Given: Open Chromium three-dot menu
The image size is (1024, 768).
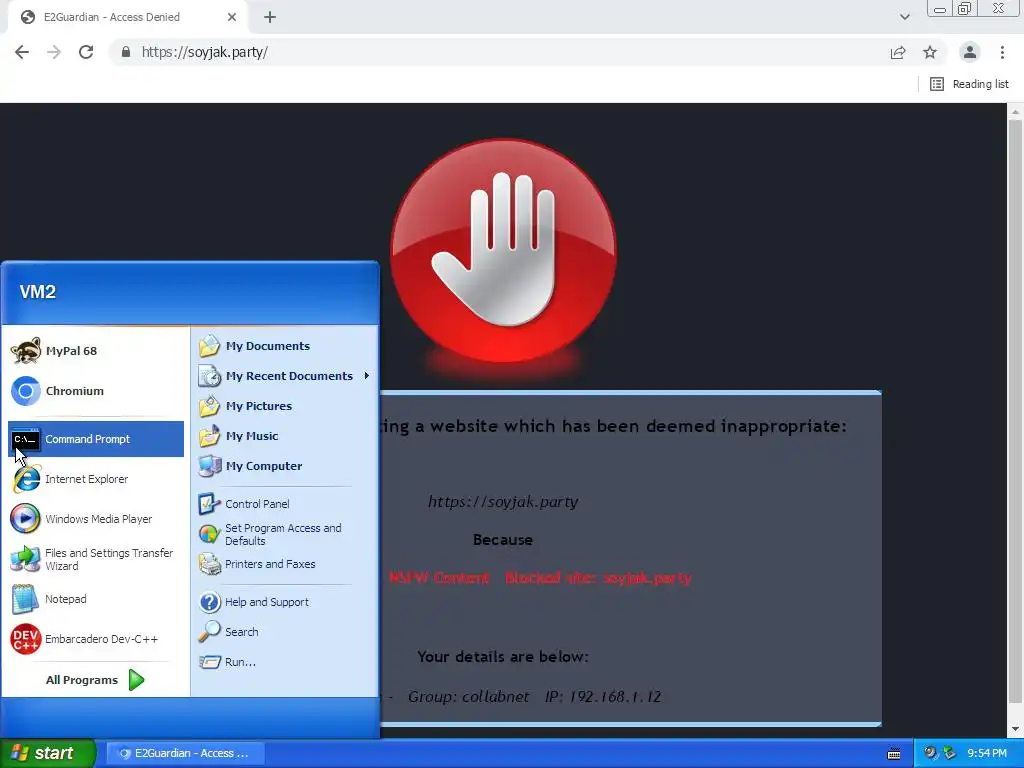Looking at the screenshot, I should point(1002,52).
